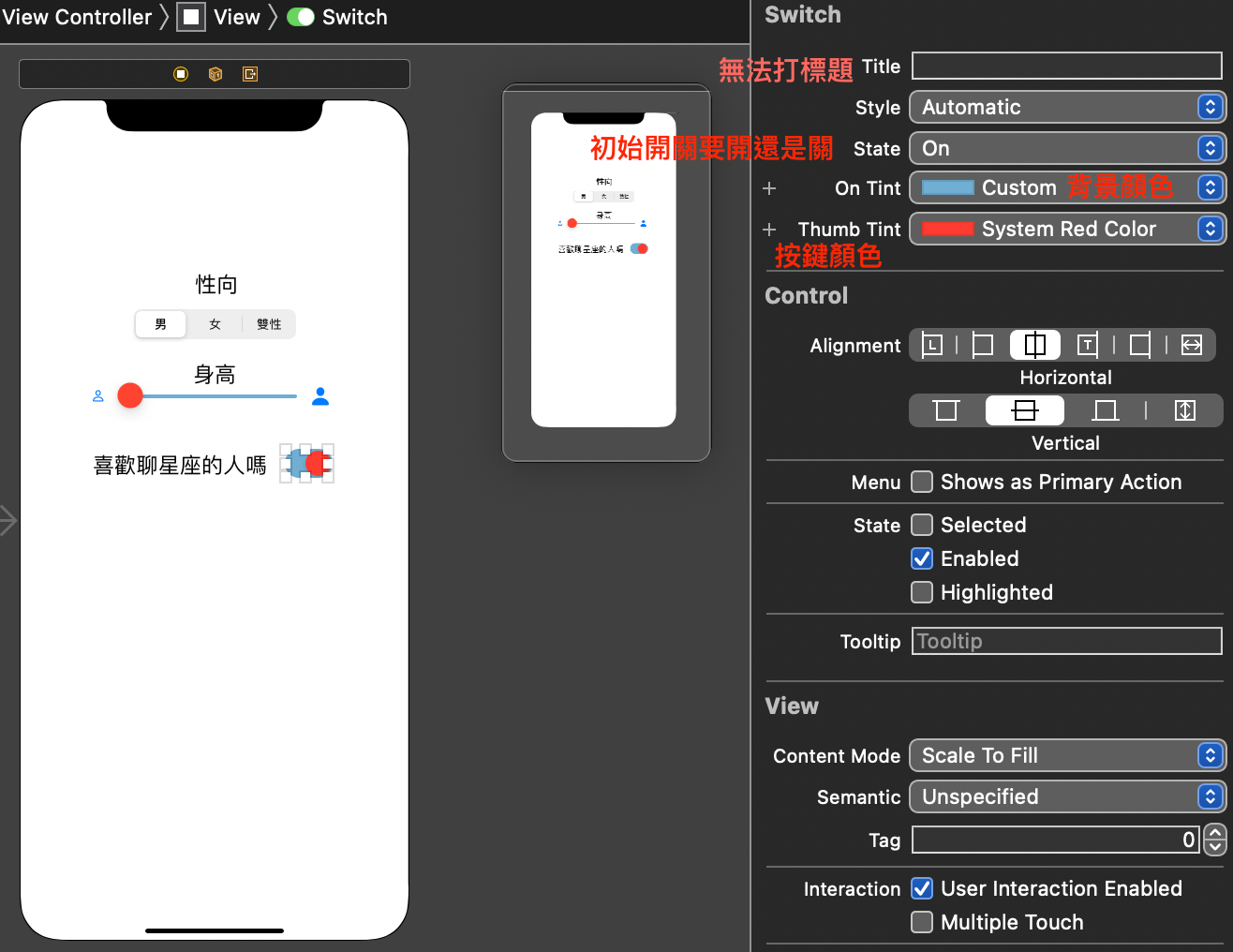Open the orientation variants cube icon

215,74
